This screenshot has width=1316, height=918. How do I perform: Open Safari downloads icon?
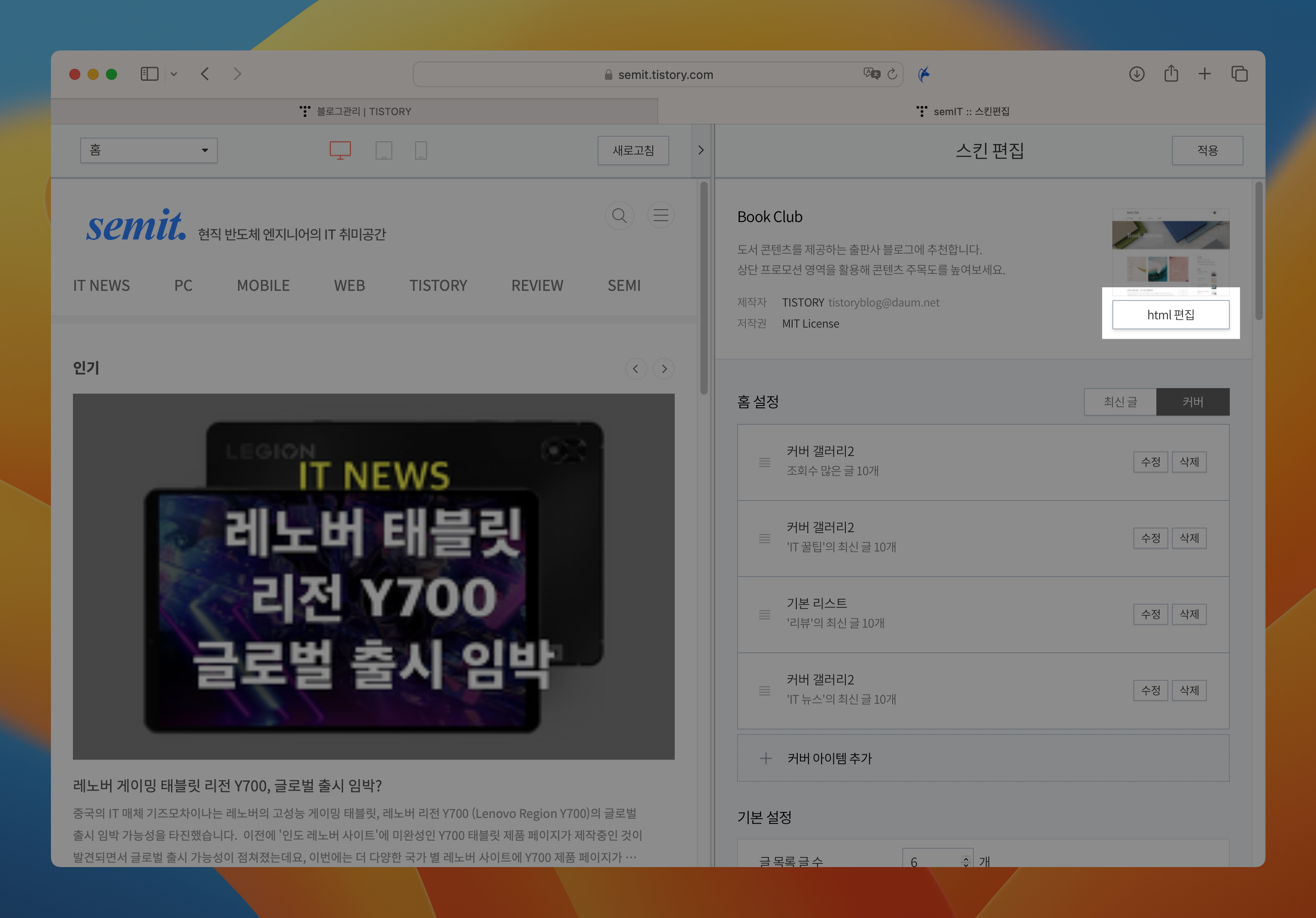point(1137,74)
